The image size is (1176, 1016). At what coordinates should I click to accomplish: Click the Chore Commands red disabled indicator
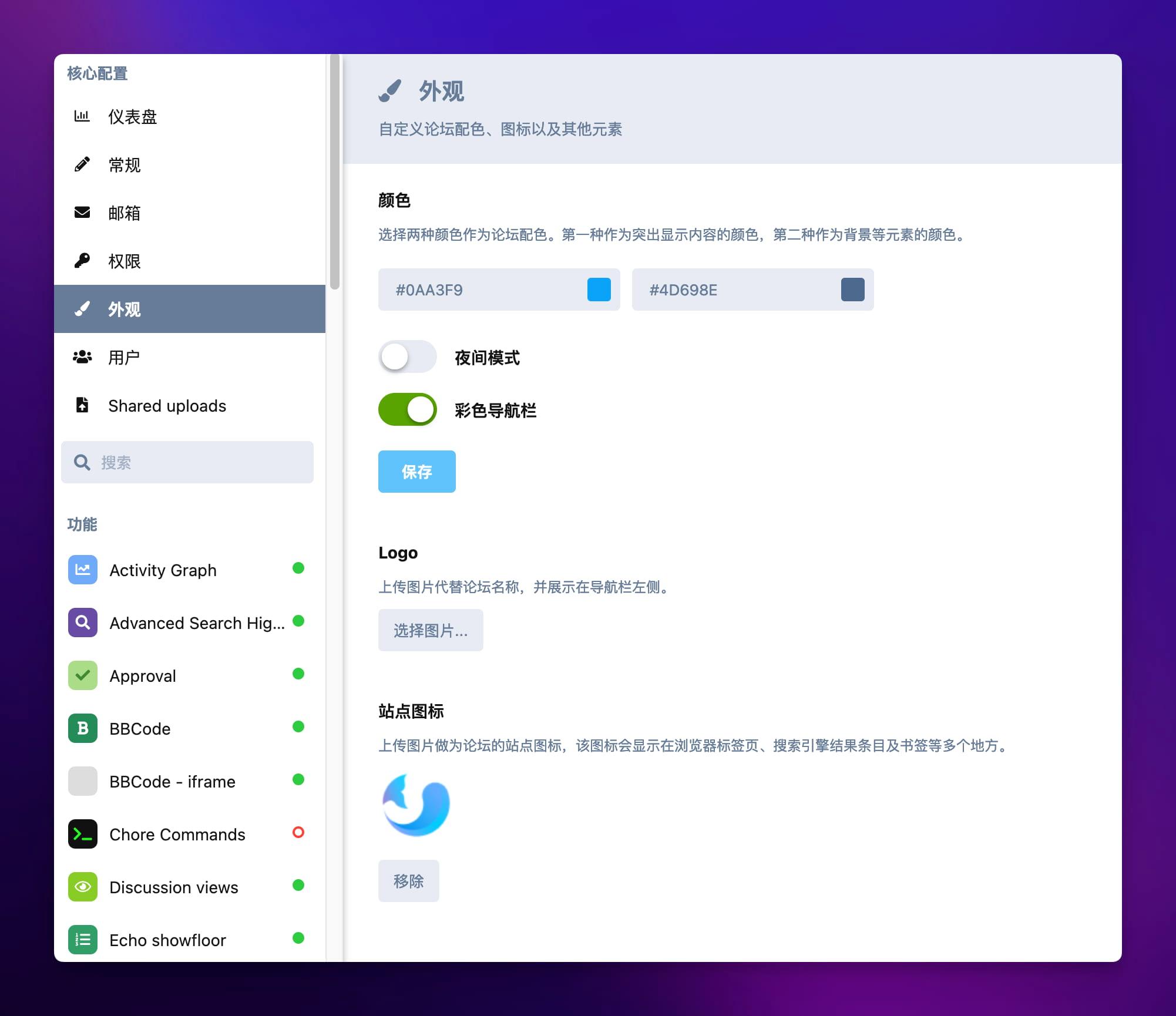(298, 832)
